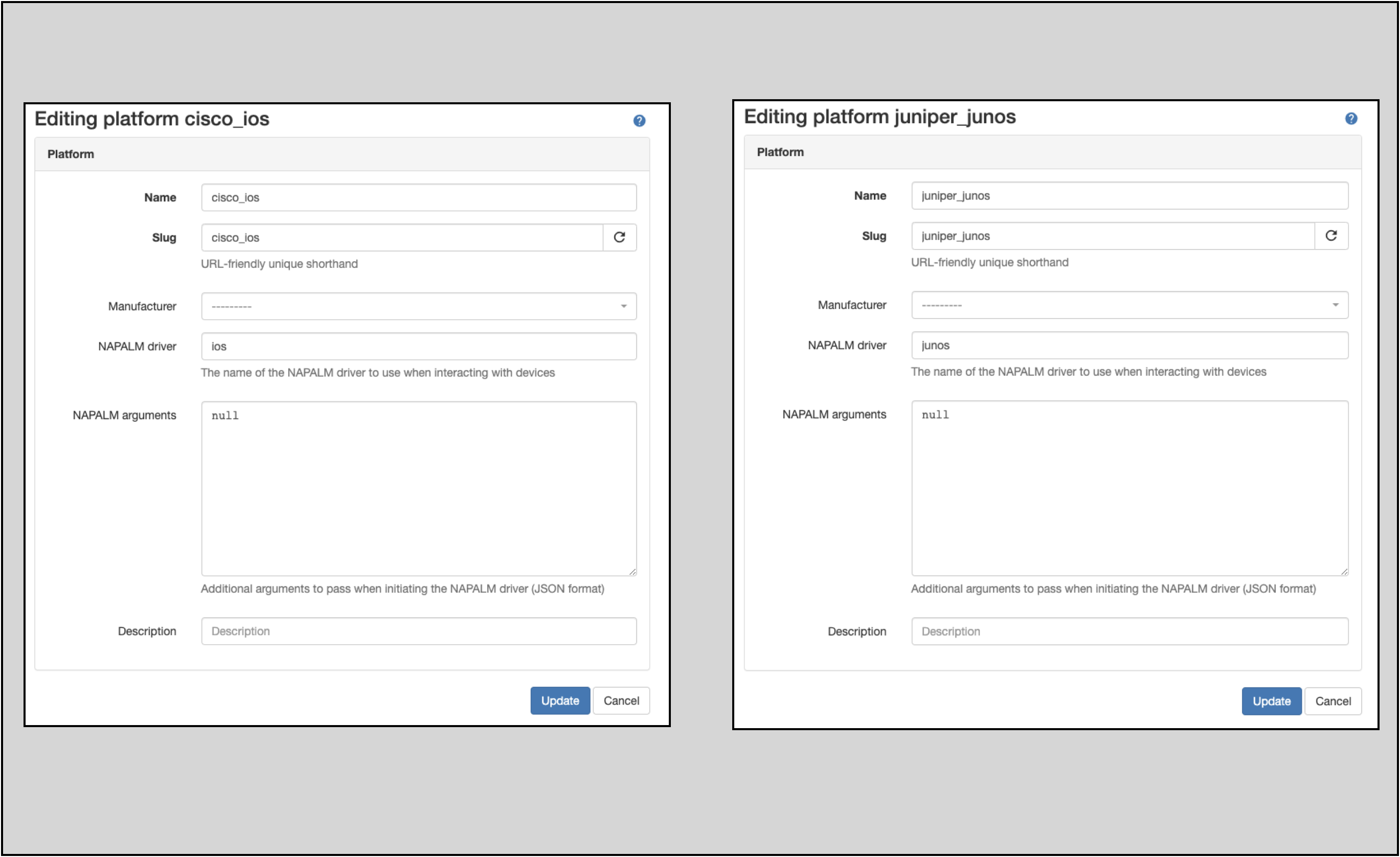Click 'Editing platform cisco_ios' heading

tap(152, 119)
